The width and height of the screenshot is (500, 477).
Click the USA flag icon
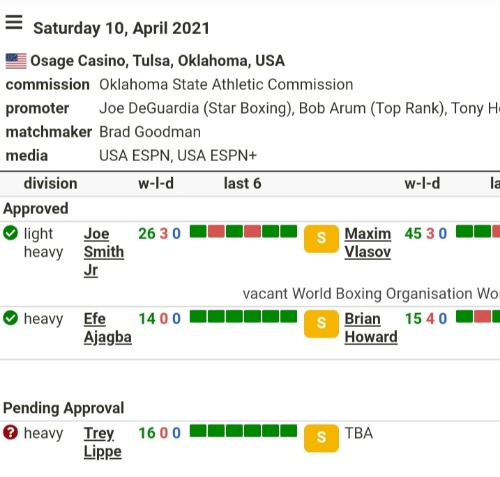16,61
